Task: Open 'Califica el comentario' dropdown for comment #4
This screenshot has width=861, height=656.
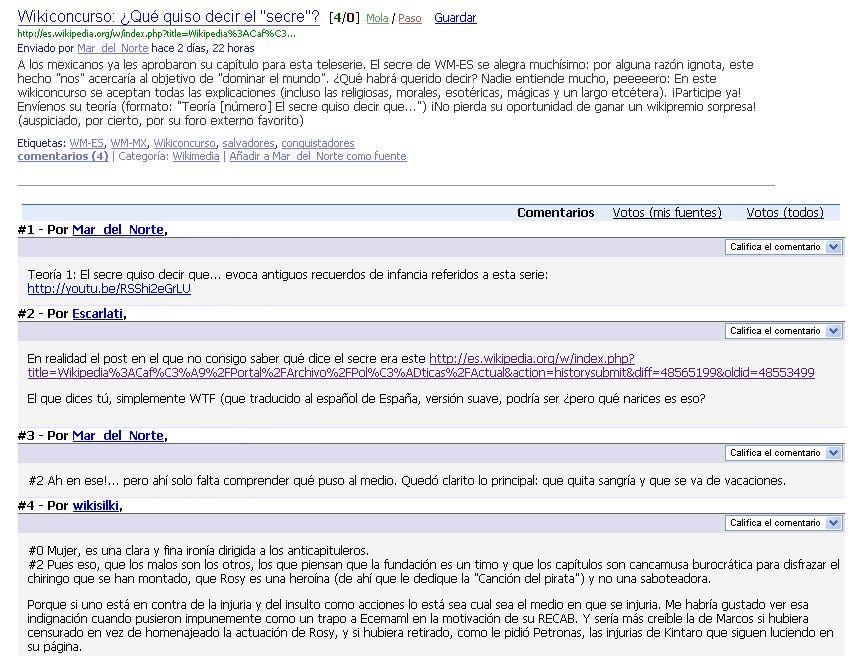Action: coord(784,523)
